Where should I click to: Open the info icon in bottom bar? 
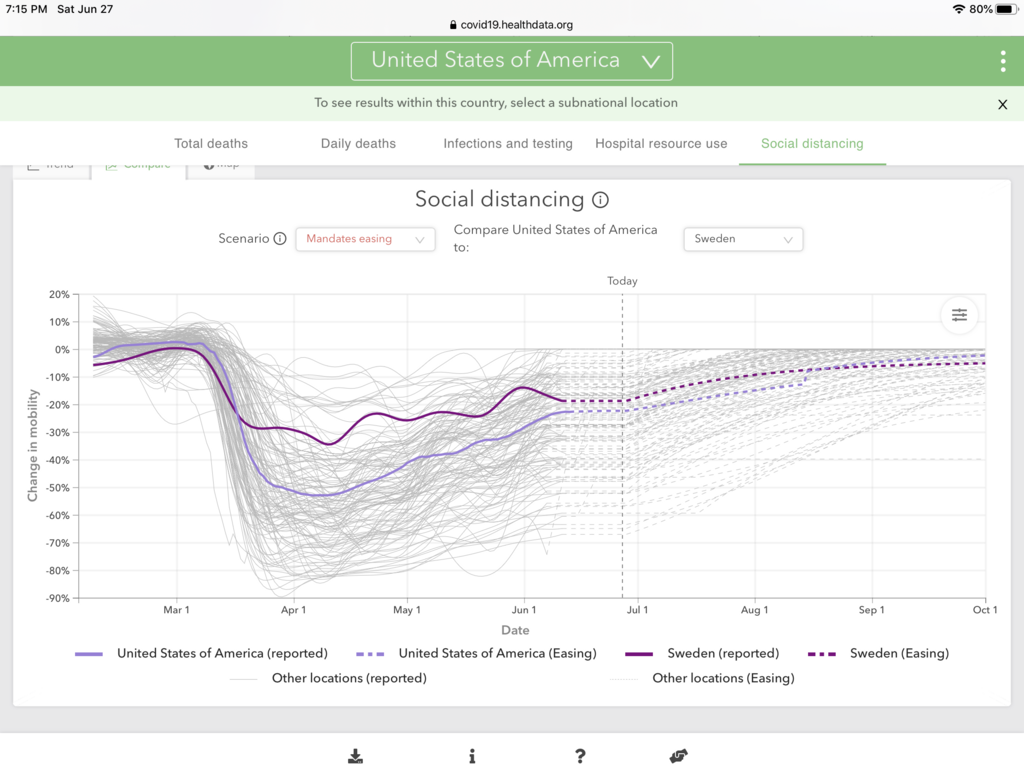pos(472,756)
